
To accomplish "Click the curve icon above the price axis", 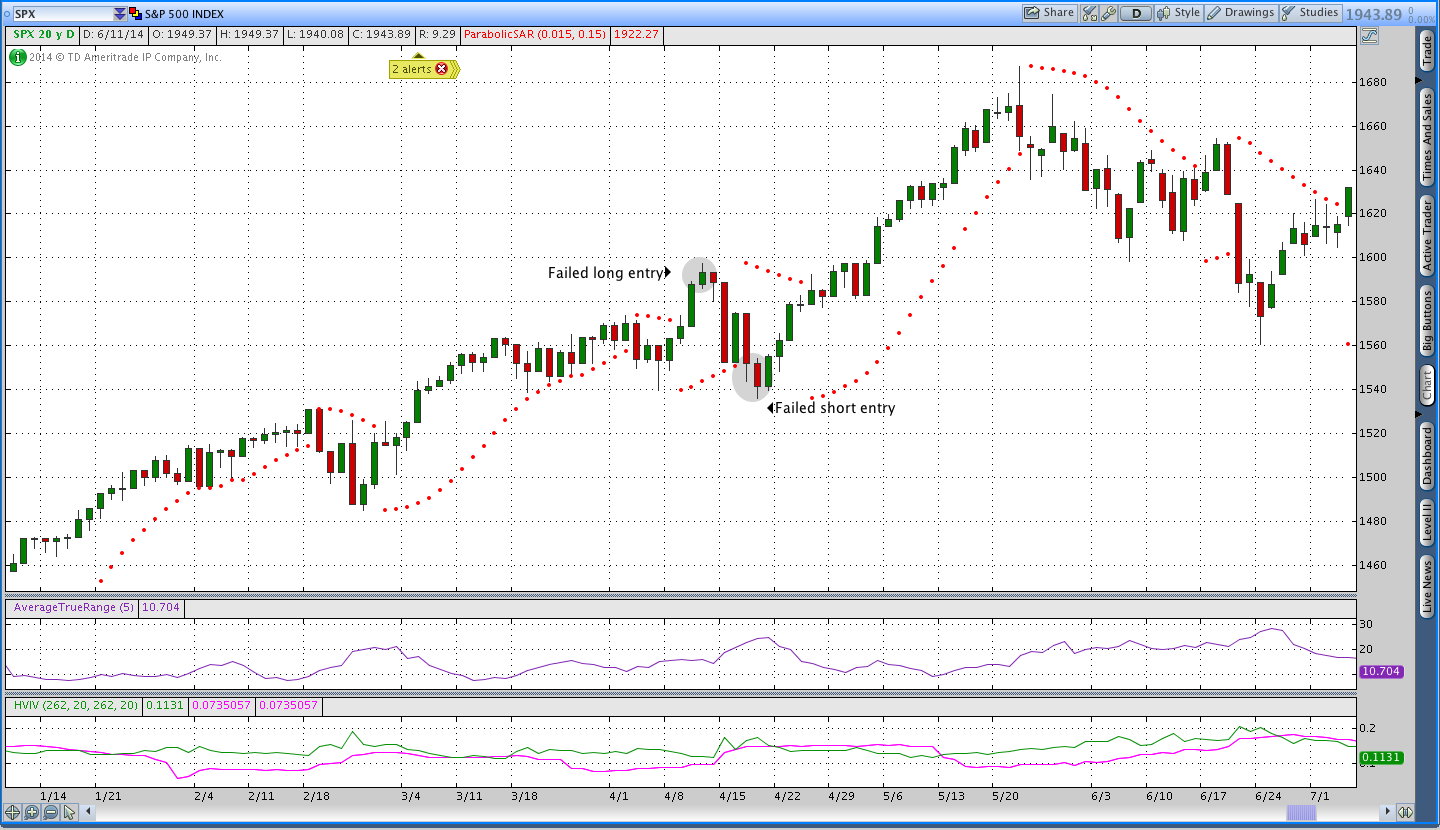I will (1369, 35).
